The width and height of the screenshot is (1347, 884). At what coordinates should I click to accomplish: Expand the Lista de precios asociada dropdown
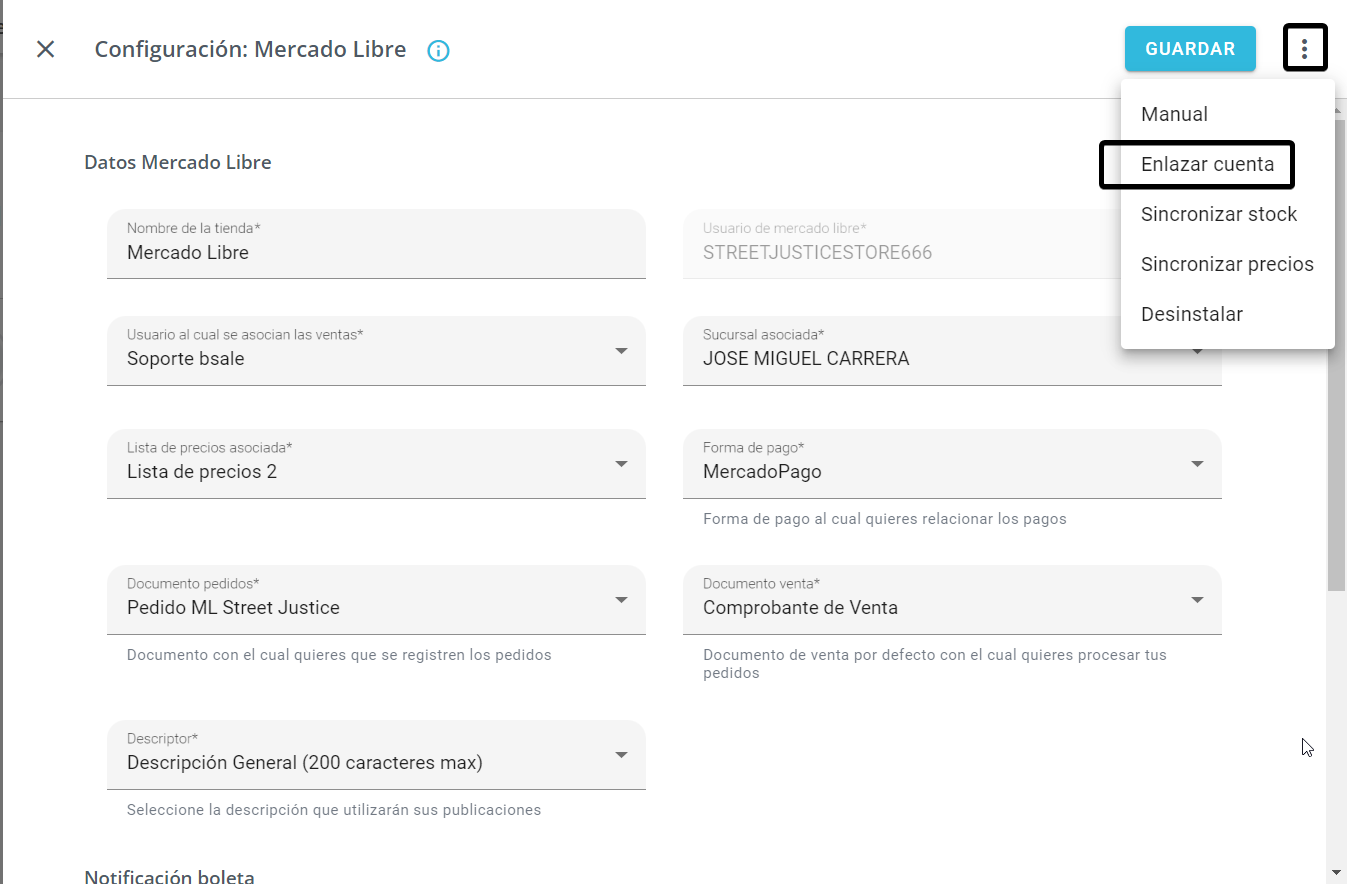coord(621,464)
